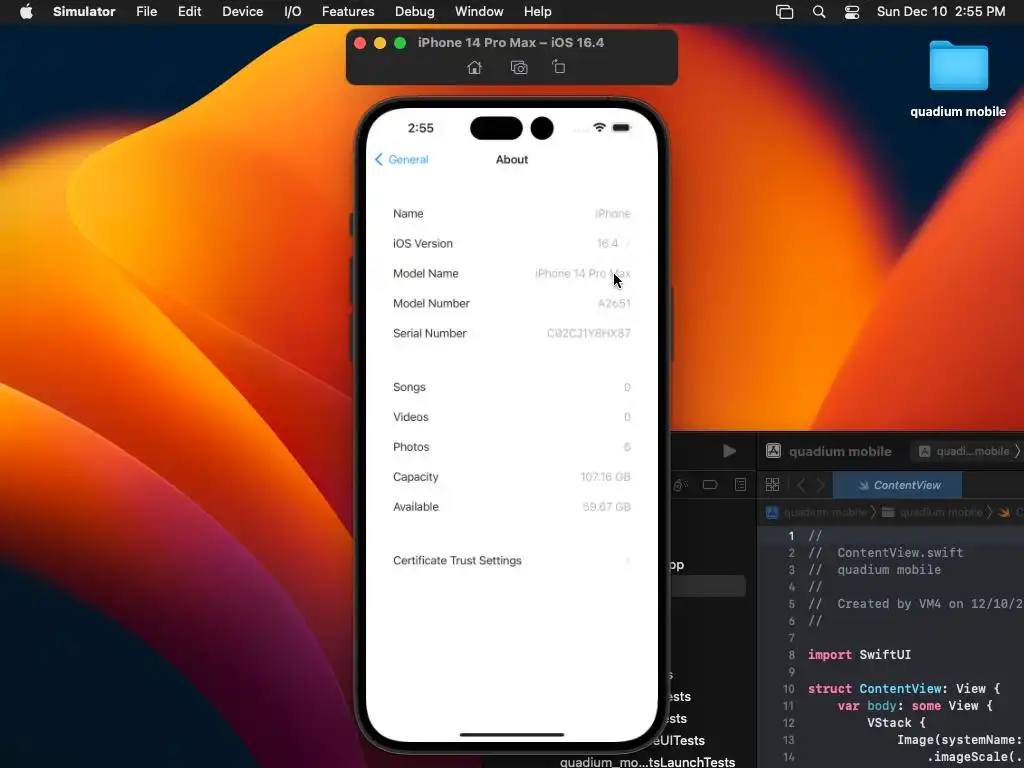Image resolution: width=1024 pixels, height=768 pixels.
Task: Open the Edit menu
Action: [189, 12]
